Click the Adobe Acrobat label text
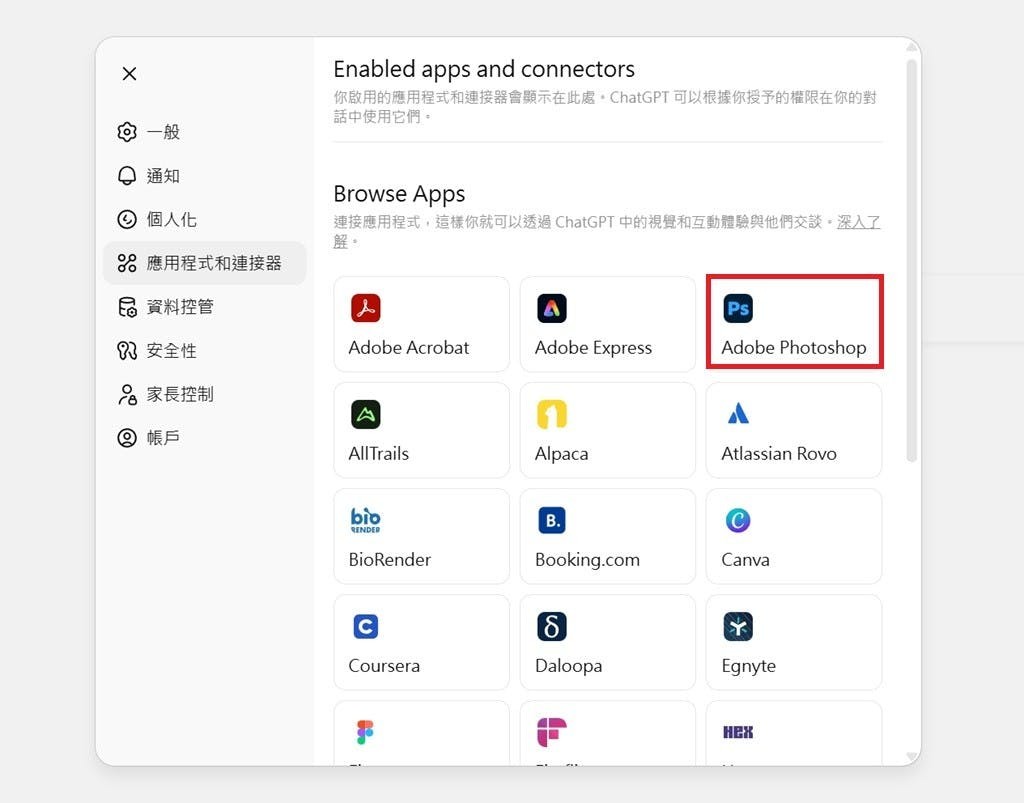This screenshot has height=803, width=1024. 409,347
